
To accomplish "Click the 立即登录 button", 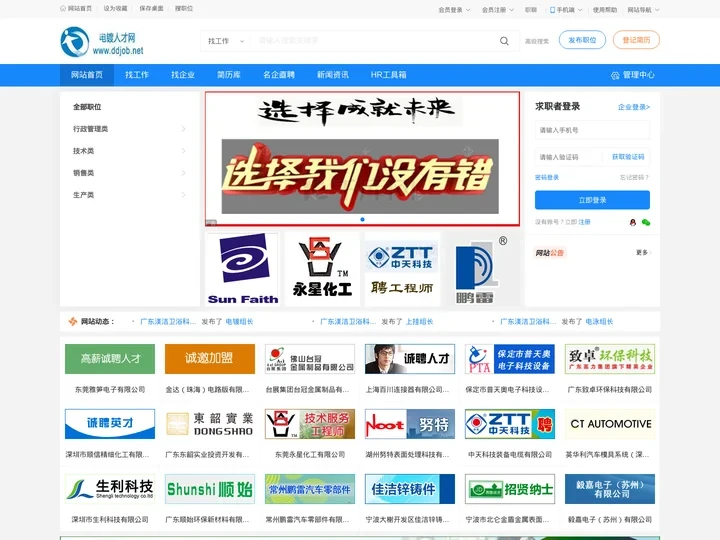I will click(x=592, y=200).
